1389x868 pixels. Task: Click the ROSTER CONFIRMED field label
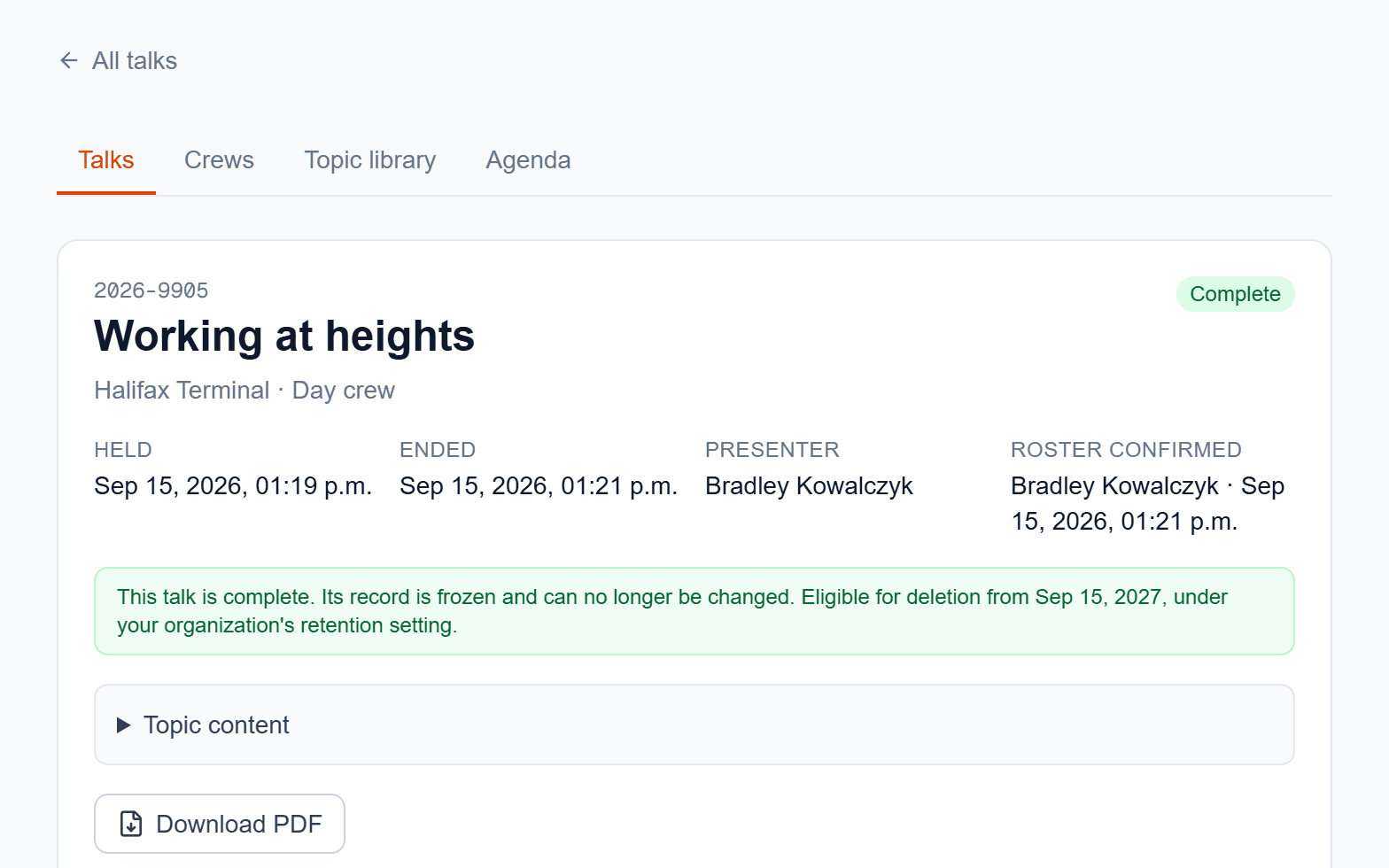click(1126, 450)
